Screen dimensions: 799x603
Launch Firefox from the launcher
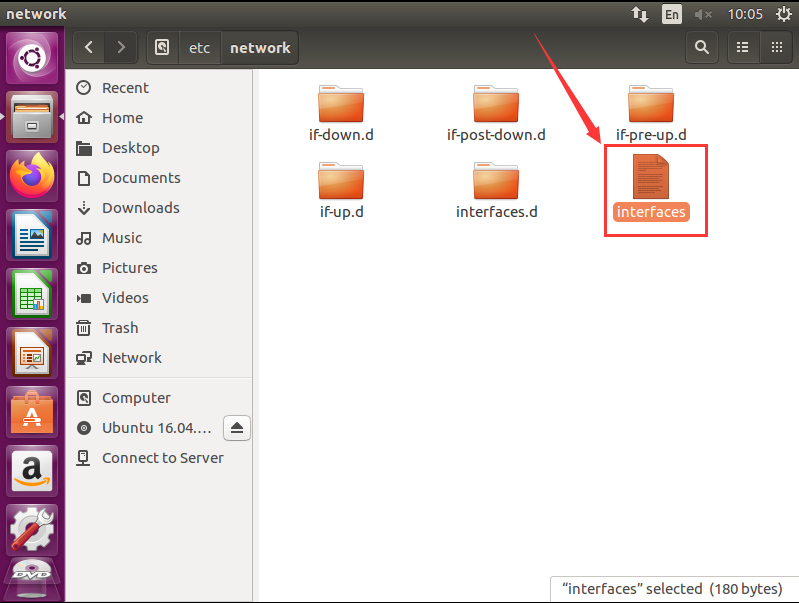pyautogui.click(x=32, y=176)
